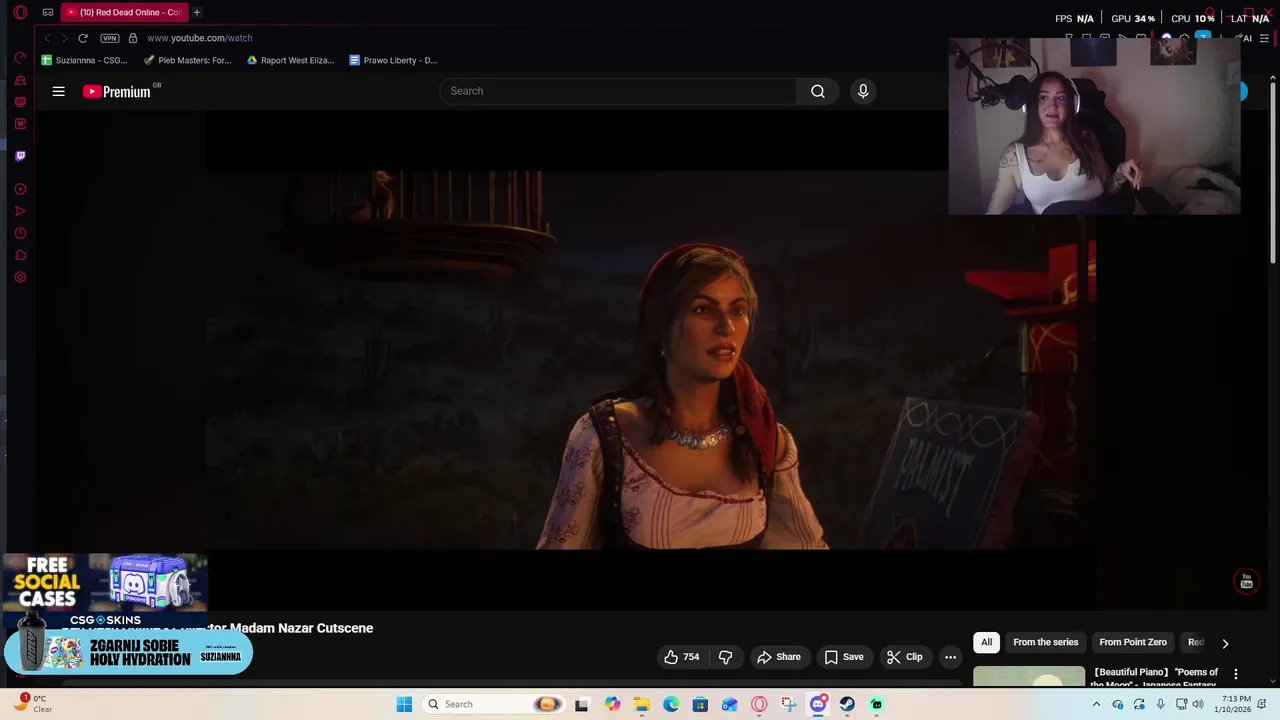
Task: Open the Windows Start menu
Action: pyautogui.click(x=404, y=704)
